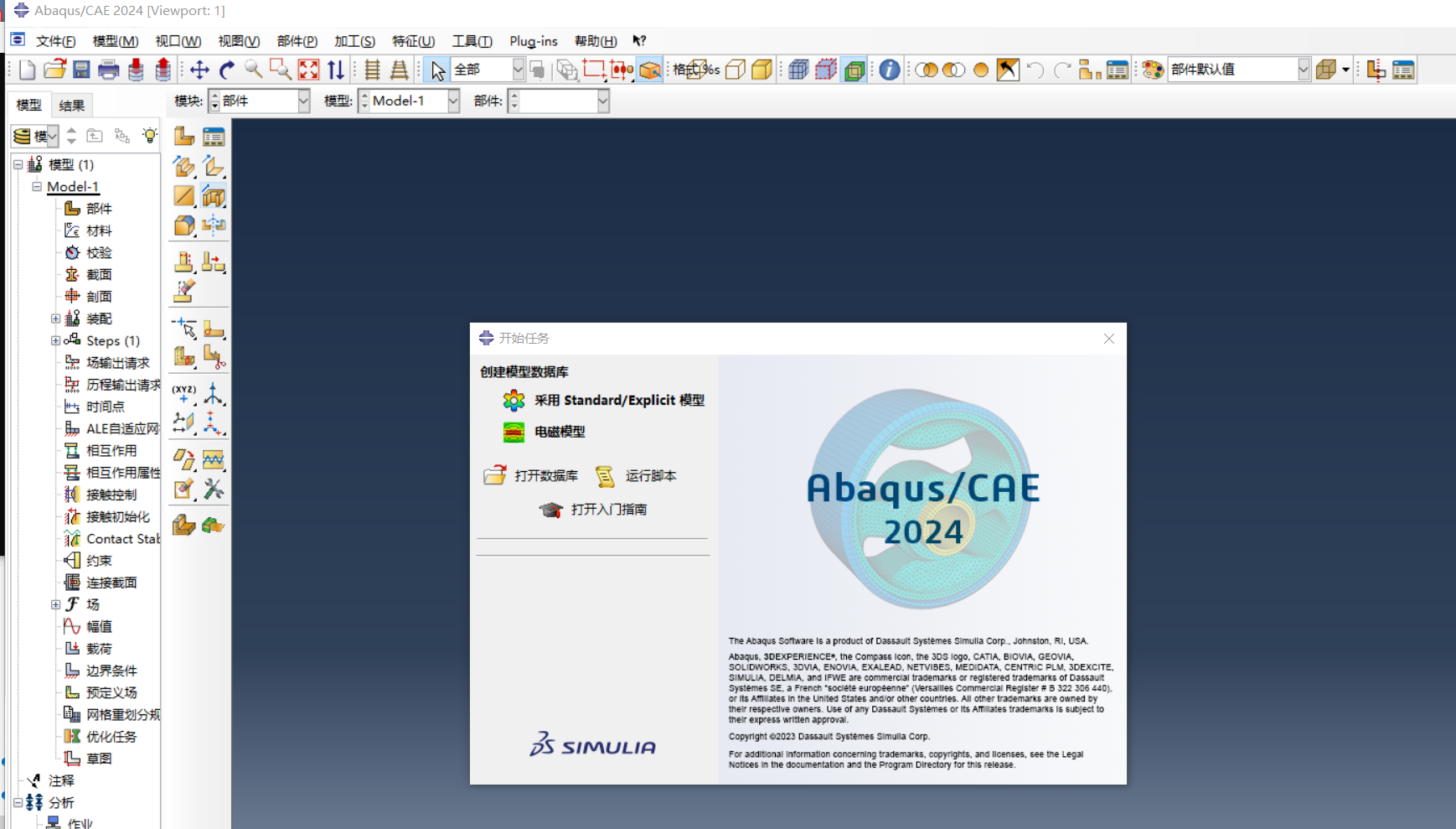1456x829 pixels.
Task: Click the Create Part tool icon
Action: tap(184, 136)
